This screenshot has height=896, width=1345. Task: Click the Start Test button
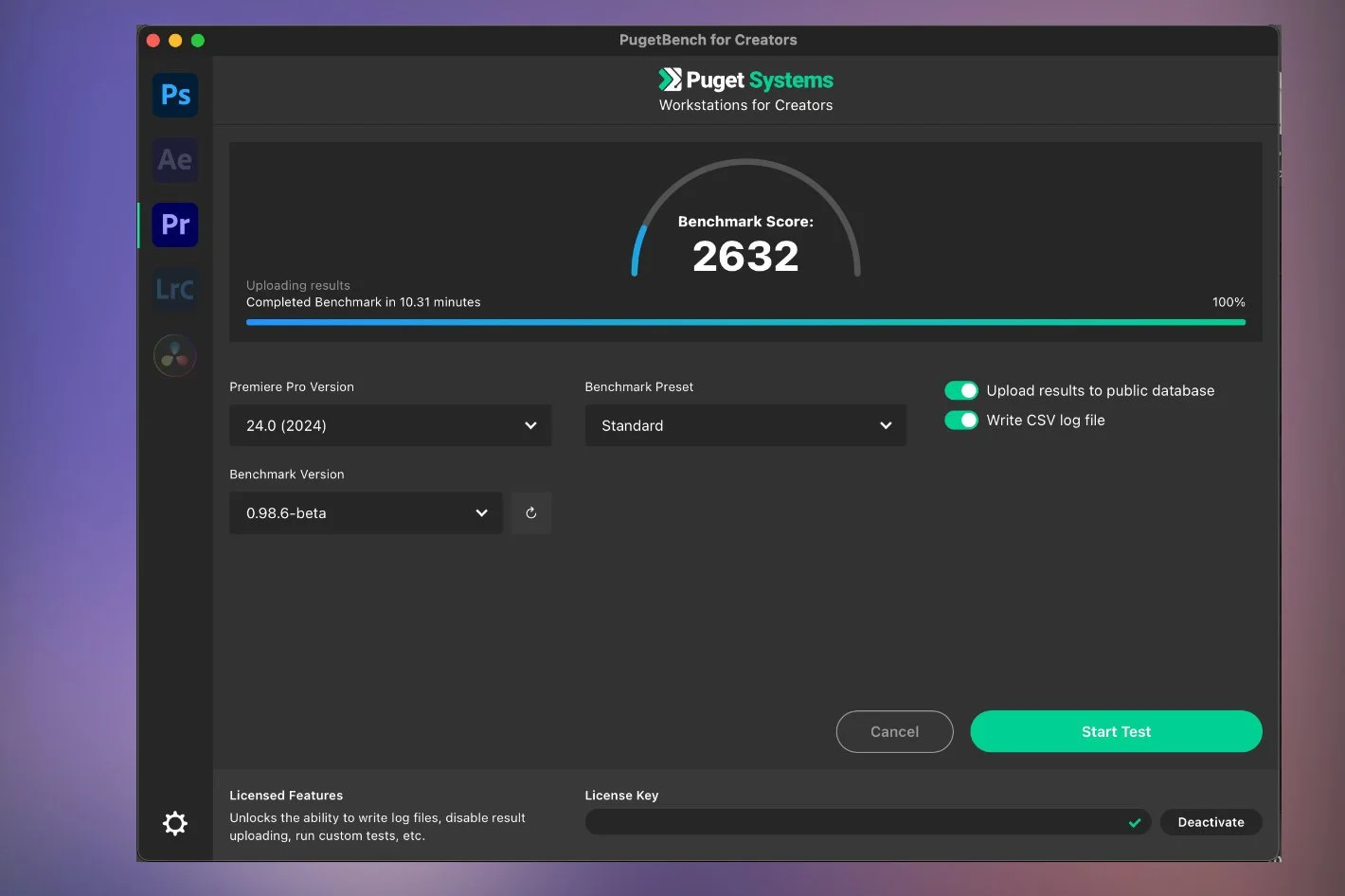[x=1116, y=731]
